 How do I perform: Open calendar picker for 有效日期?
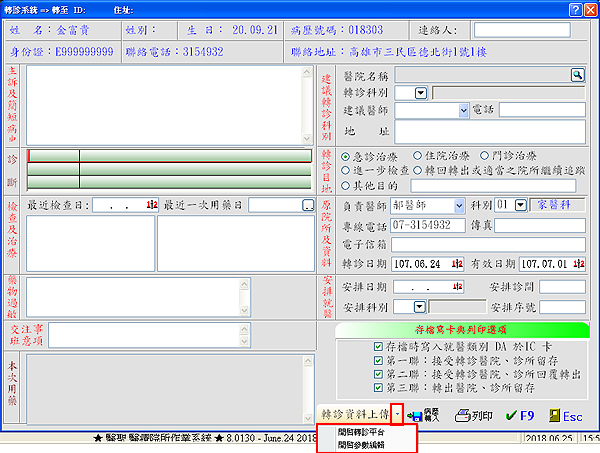579,264
